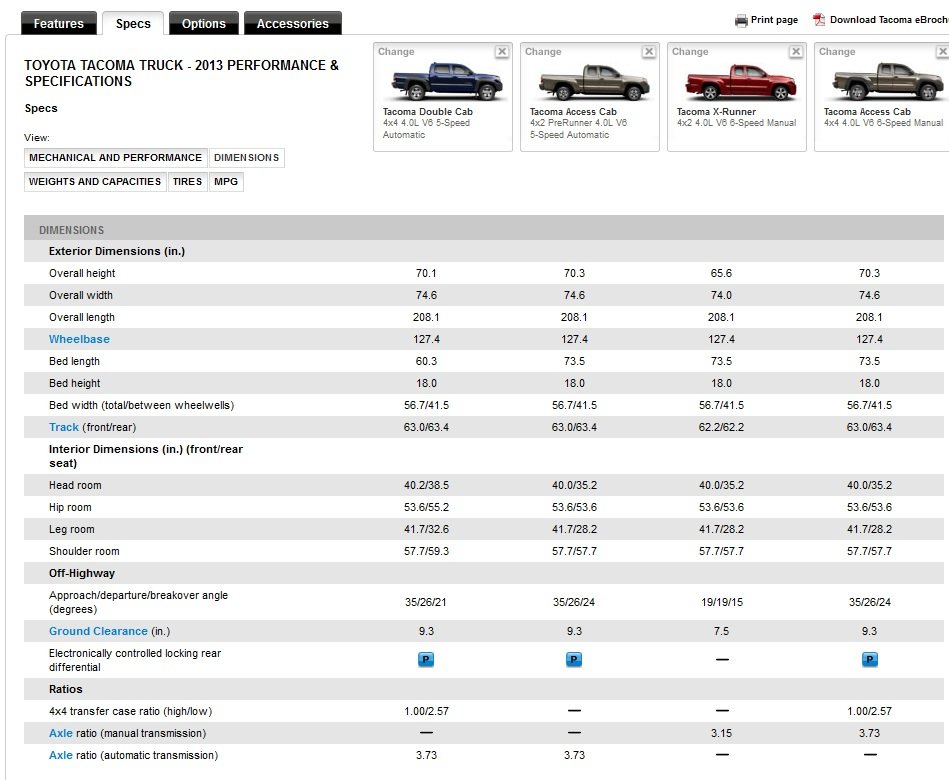Viewport: 949px width, 780px height.
Task: Click the printer icon for Print page
Action: pyautogui.click(x=741, y=21)
